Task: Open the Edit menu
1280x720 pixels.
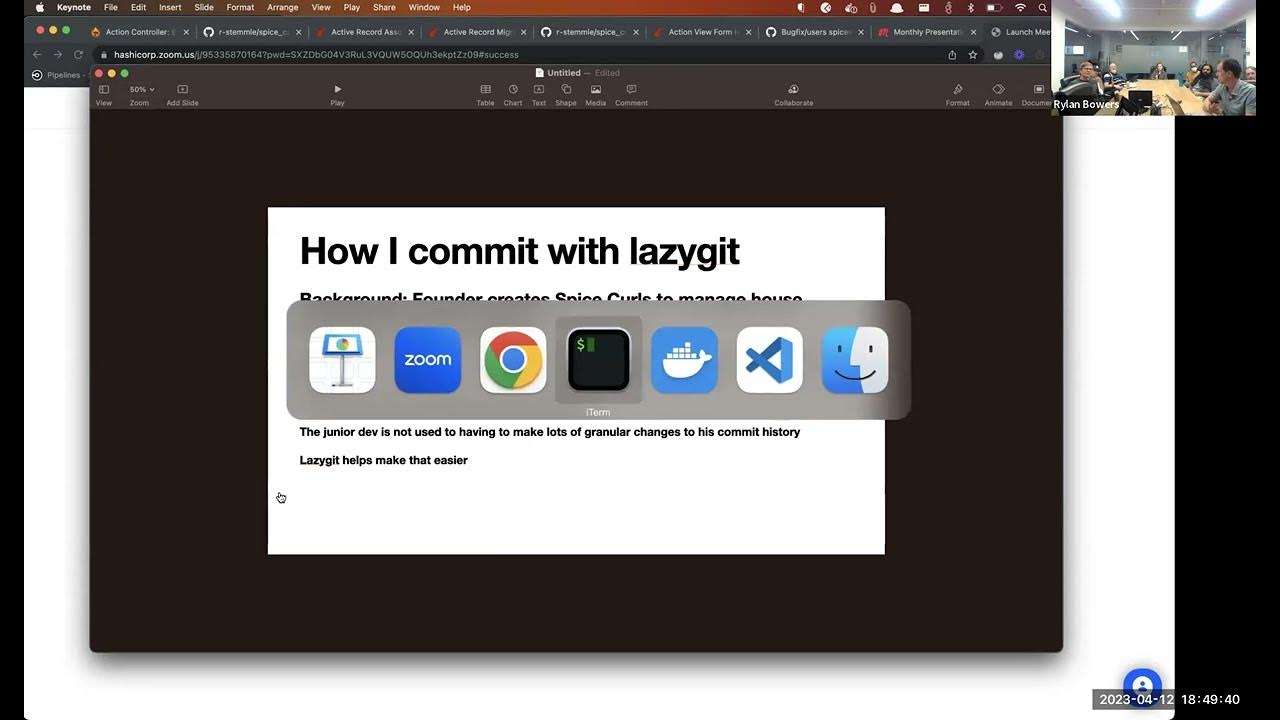Action: (138, 7)
